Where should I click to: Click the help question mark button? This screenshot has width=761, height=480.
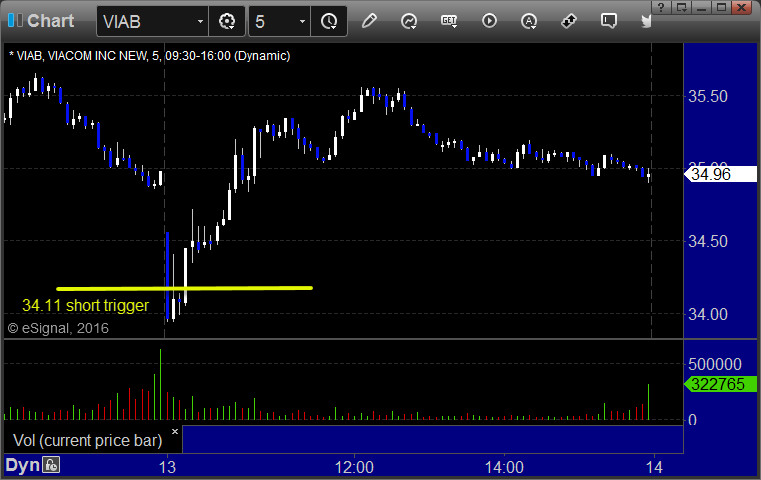(662, 7)
